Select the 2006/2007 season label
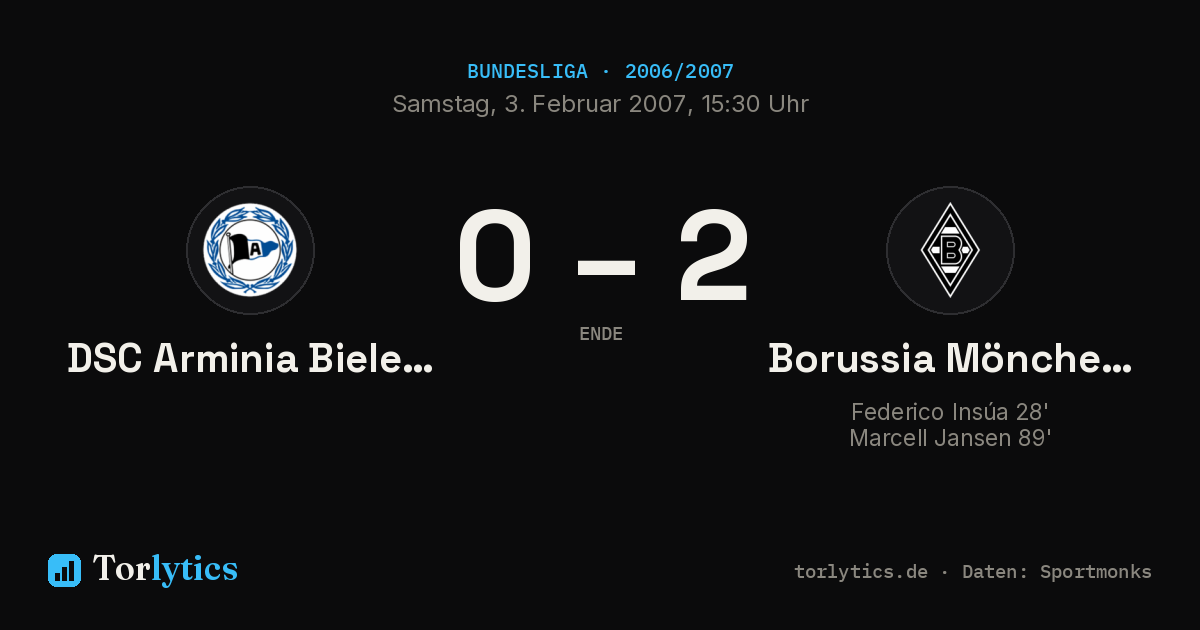 679,72
